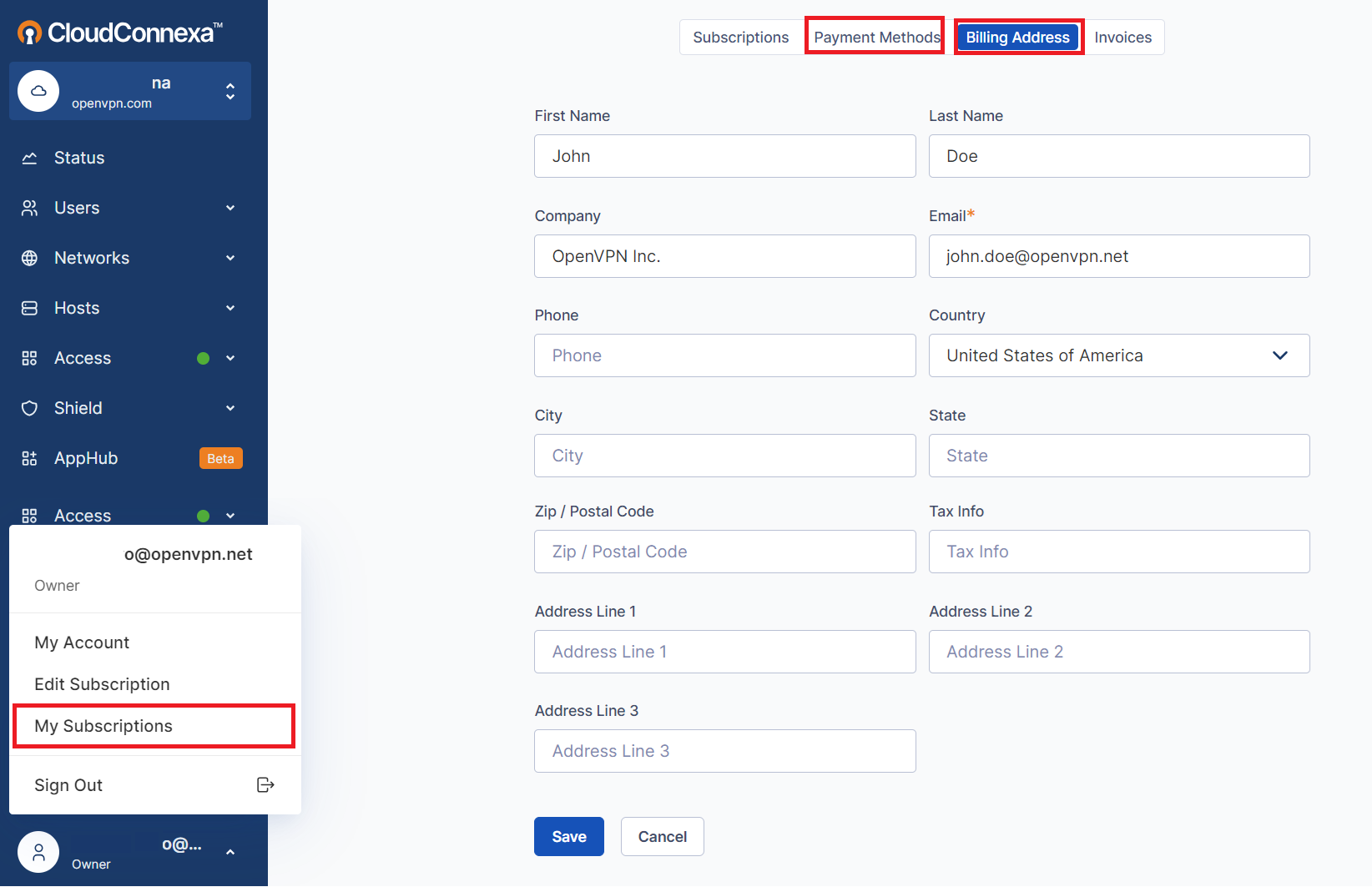
Task: Click the green status dot on upper Access item
Action: point(203,358)
